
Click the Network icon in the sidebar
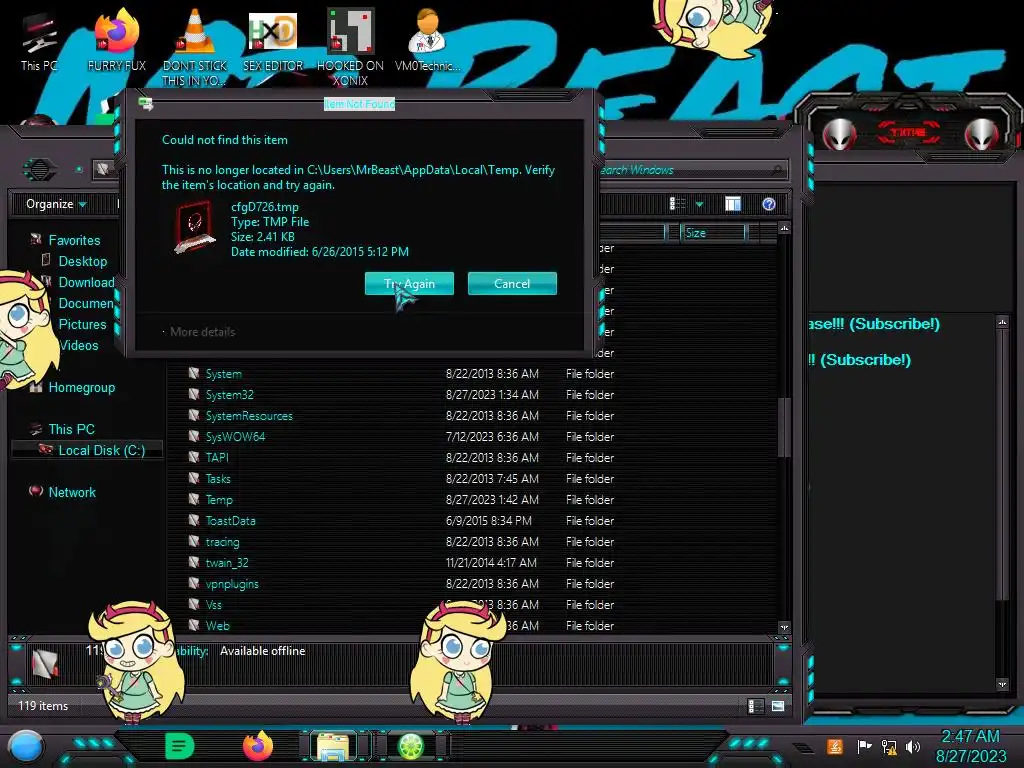click(36, 491)
